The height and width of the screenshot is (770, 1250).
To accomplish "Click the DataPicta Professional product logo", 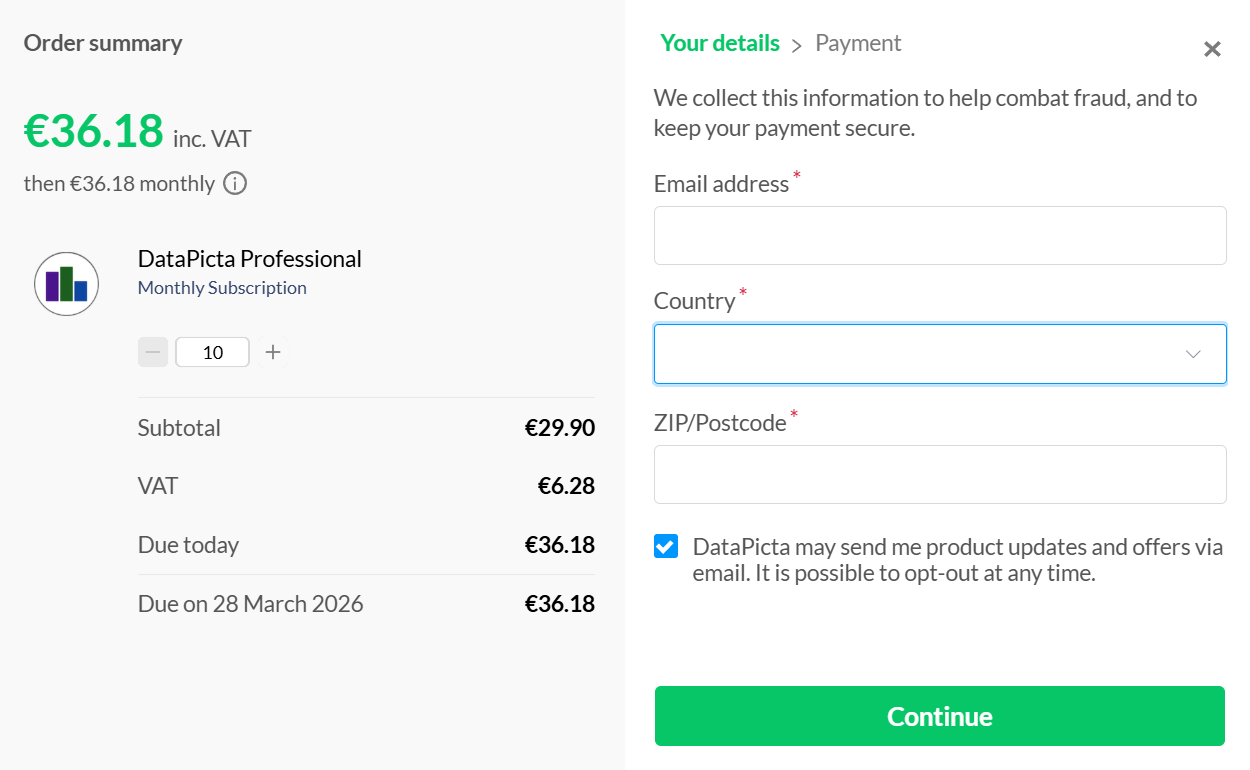I will tap(66, 283).
